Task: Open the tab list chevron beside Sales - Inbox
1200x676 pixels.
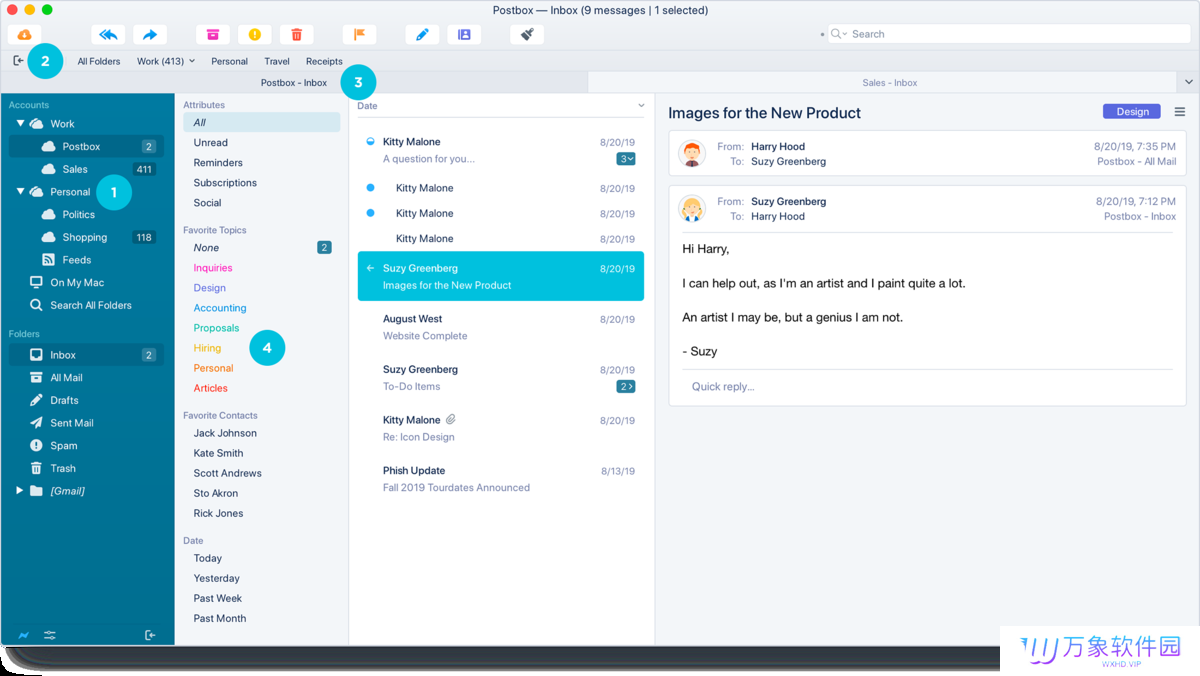Action: (1189, 82)
